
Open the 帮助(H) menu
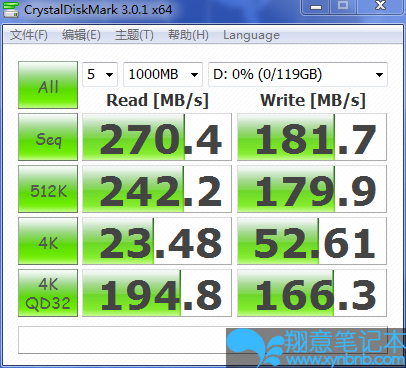coord(188,35)
